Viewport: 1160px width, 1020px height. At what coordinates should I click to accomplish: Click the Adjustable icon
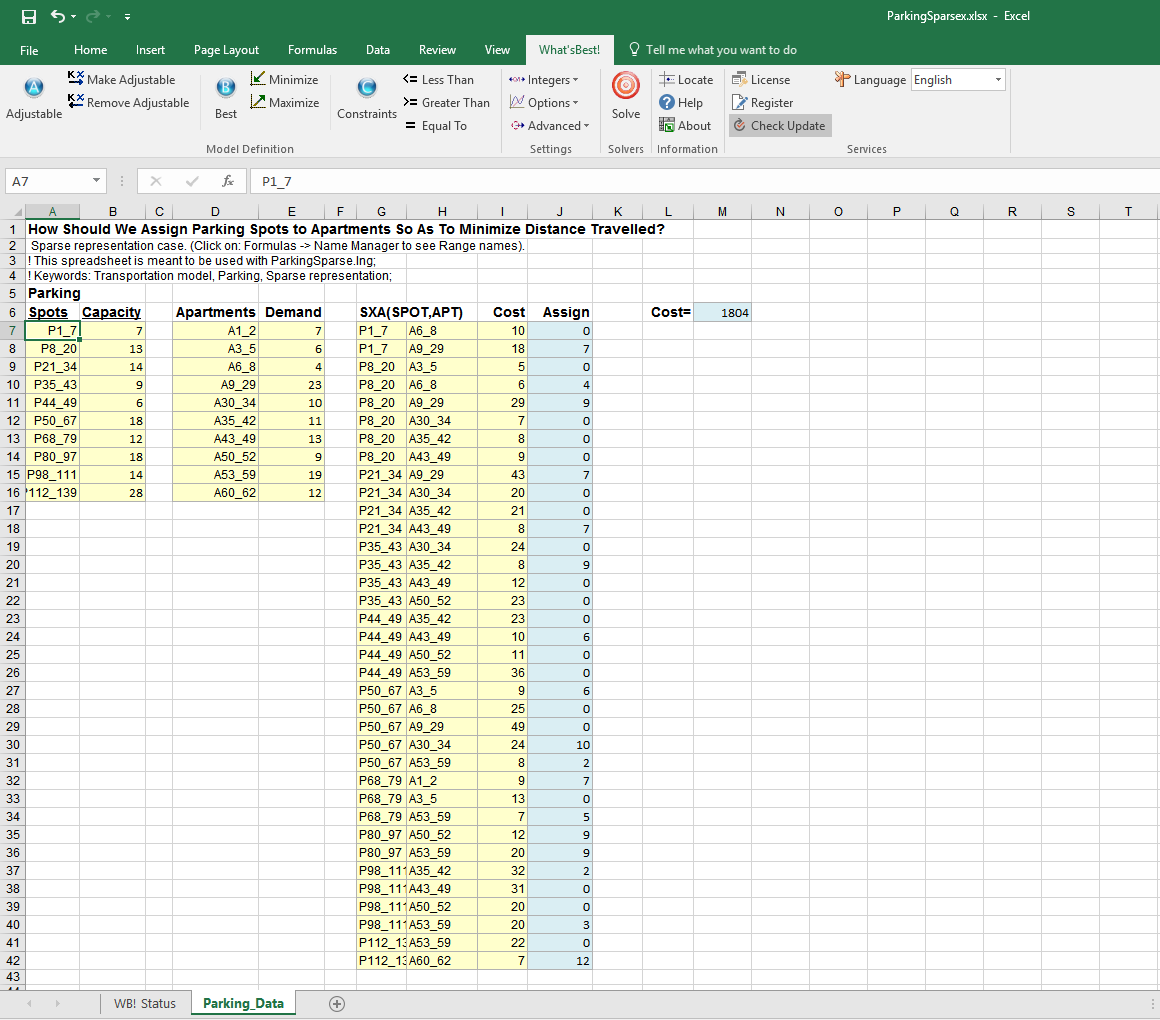pyautogui.click(x=33, y=88)
